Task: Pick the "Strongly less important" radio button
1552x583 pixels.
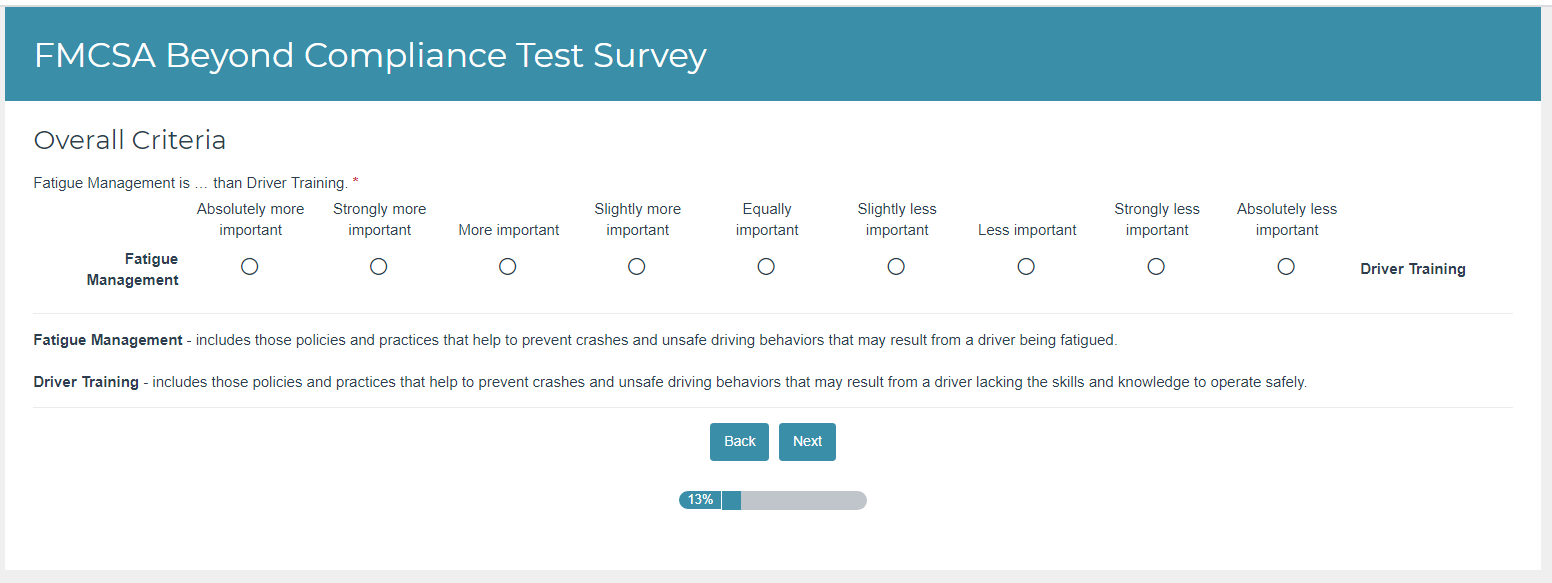Action: tap(1156, 267)
